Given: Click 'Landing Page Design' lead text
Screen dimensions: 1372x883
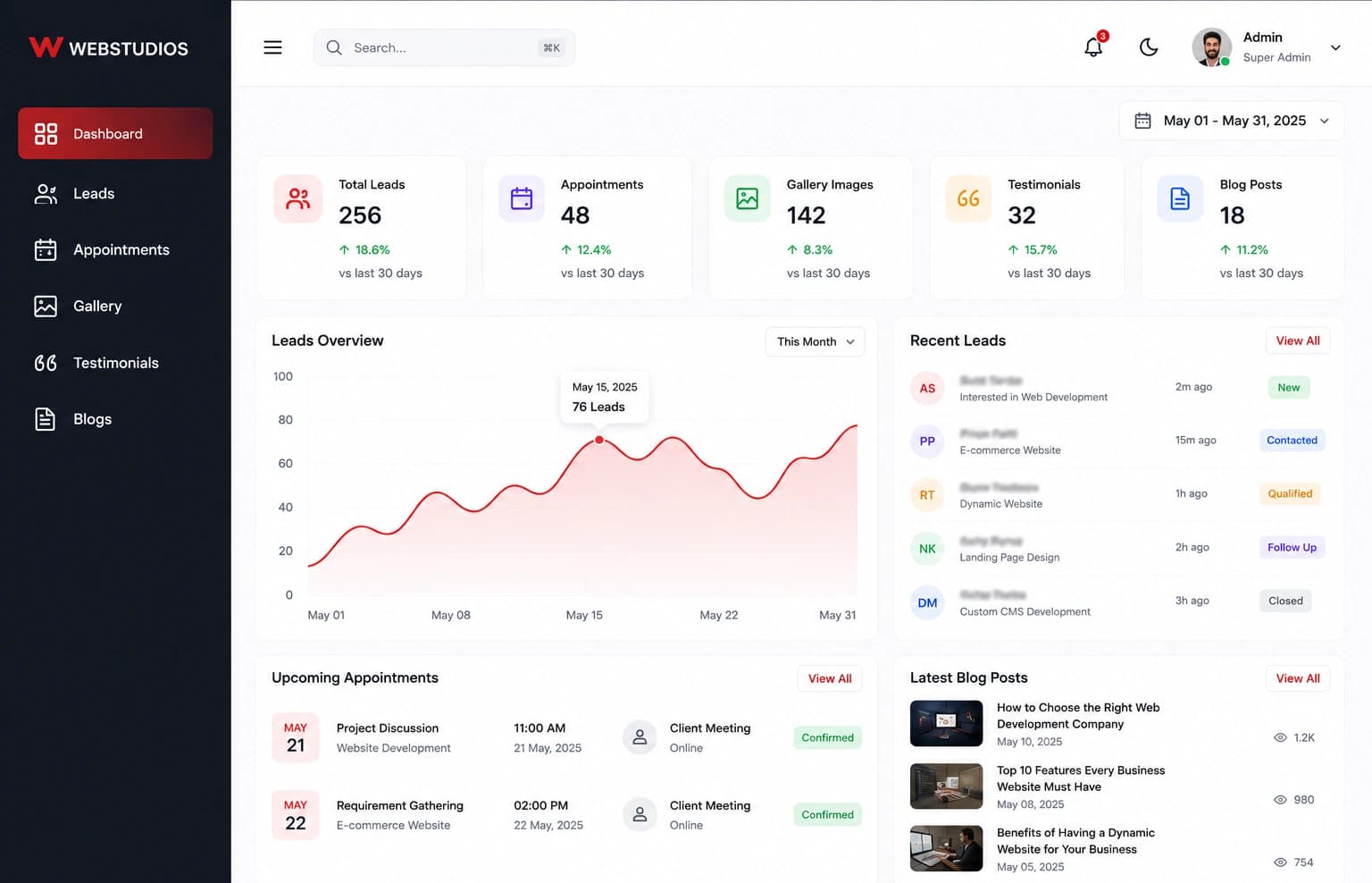Looking at the screenshot, I should pos(1009,558).
